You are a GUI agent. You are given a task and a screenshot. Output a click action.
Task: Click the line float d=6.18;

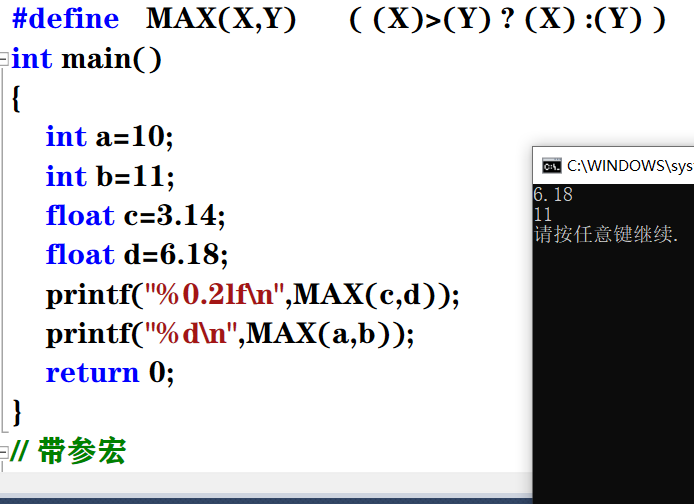click(x=137, y=255)
